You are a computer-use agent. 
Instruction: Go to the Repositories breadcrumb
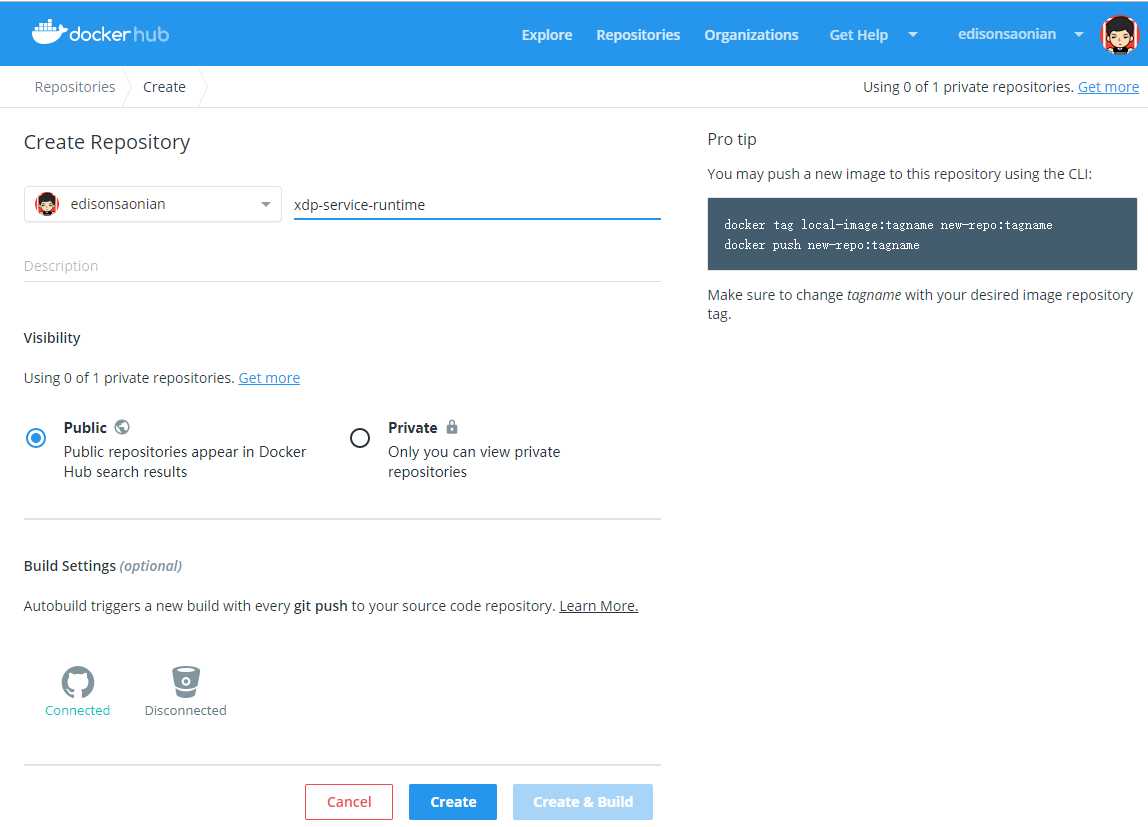pyautogui.click(x=75, y=87)
